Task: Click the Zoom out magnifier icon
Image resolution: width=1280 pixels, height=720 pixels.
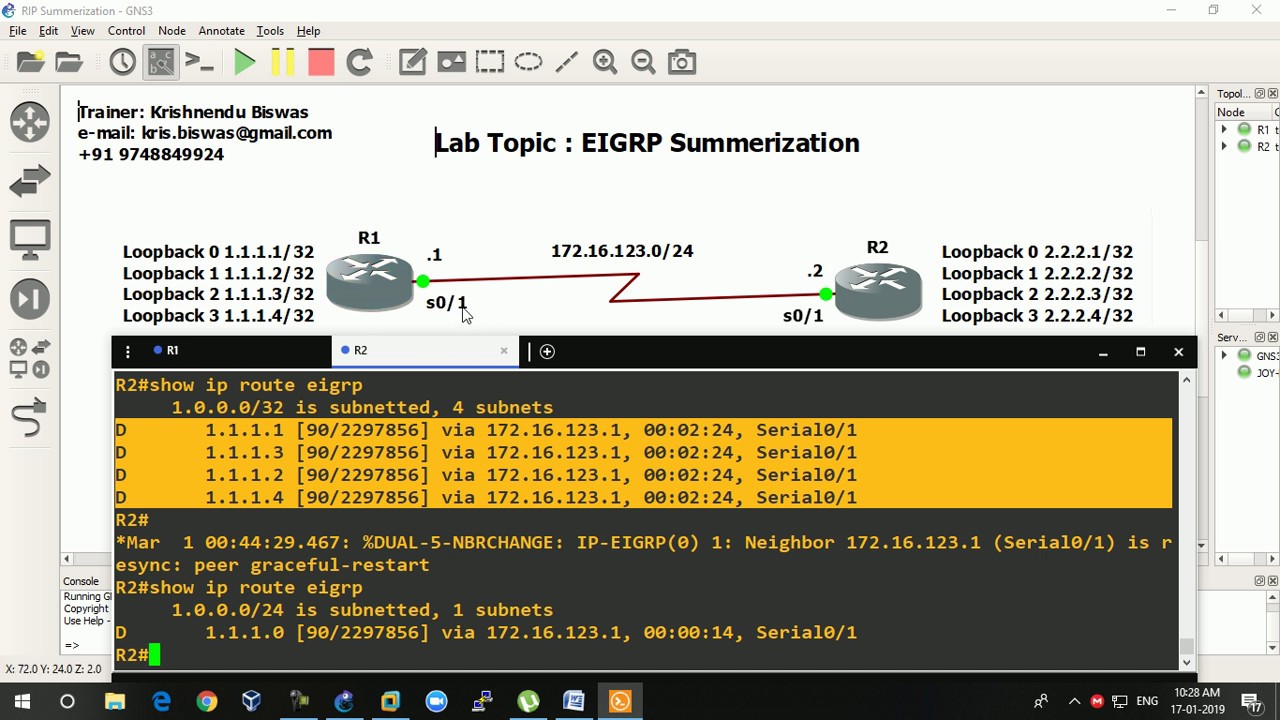Action: [x=643, y=62]
